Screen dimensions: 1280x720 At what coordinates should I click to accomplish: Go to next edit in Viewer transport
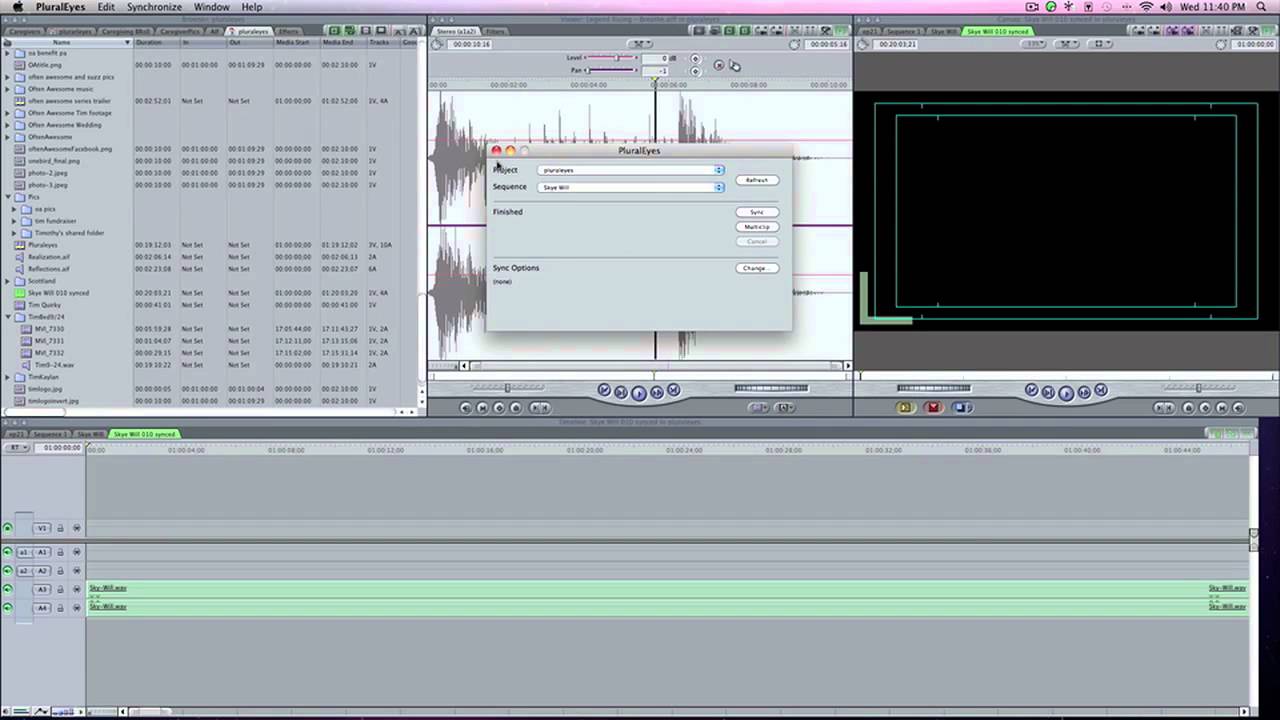pos(673,391)
